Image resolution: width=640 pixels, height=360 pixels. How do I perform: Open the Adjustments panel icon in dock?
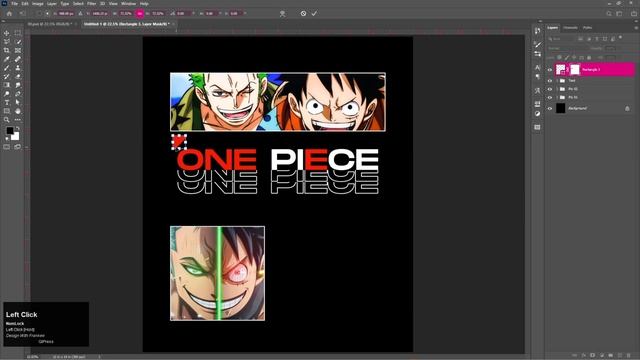pos(538,114)
